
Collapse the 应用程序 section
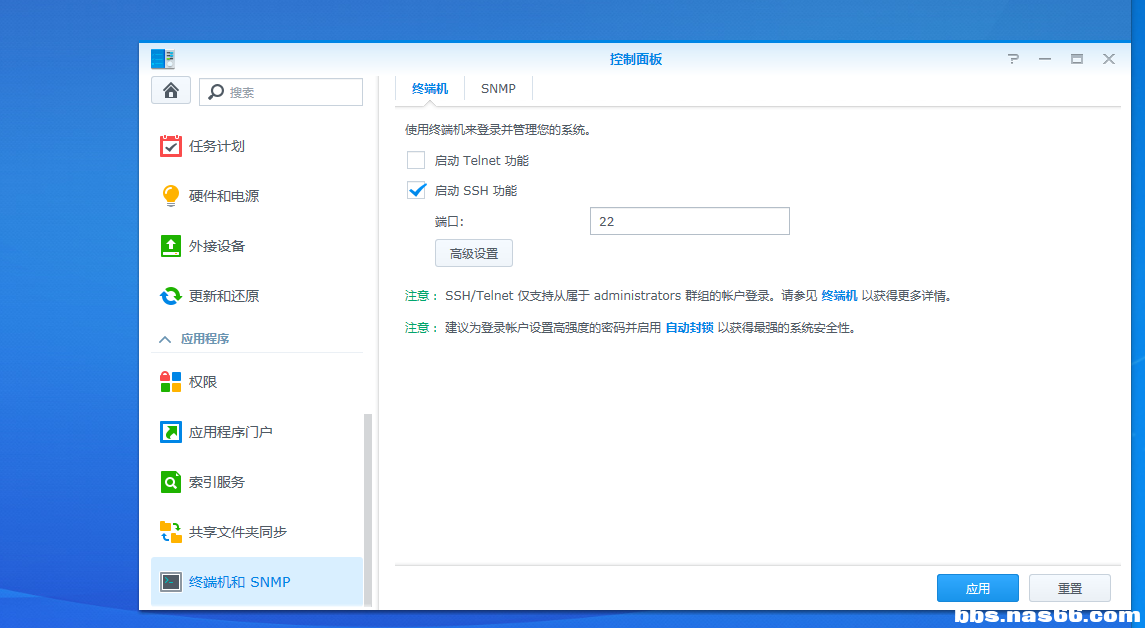tap(166, 339)
